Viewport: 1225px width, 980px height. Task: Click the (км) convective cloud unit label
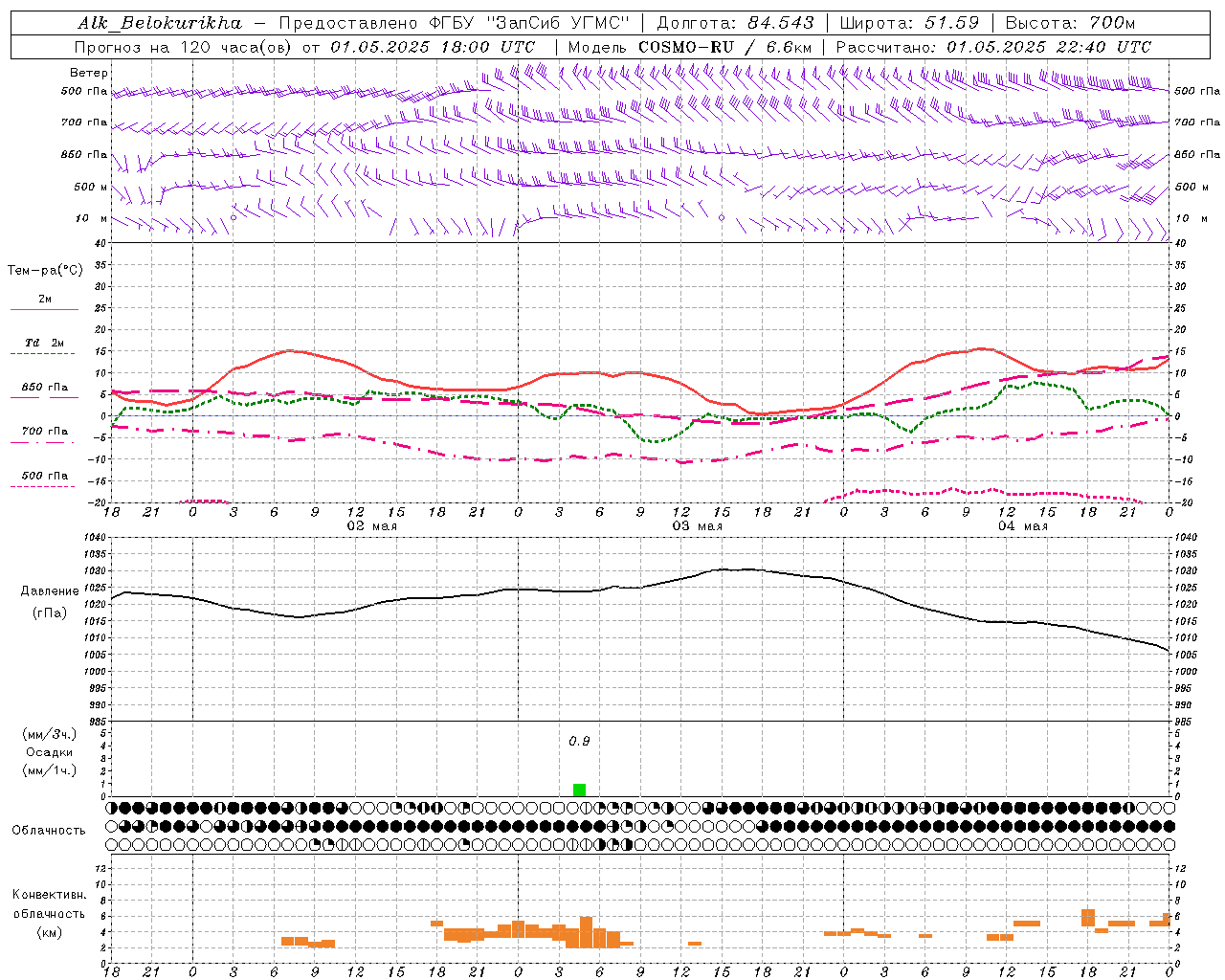coord(50,932)
